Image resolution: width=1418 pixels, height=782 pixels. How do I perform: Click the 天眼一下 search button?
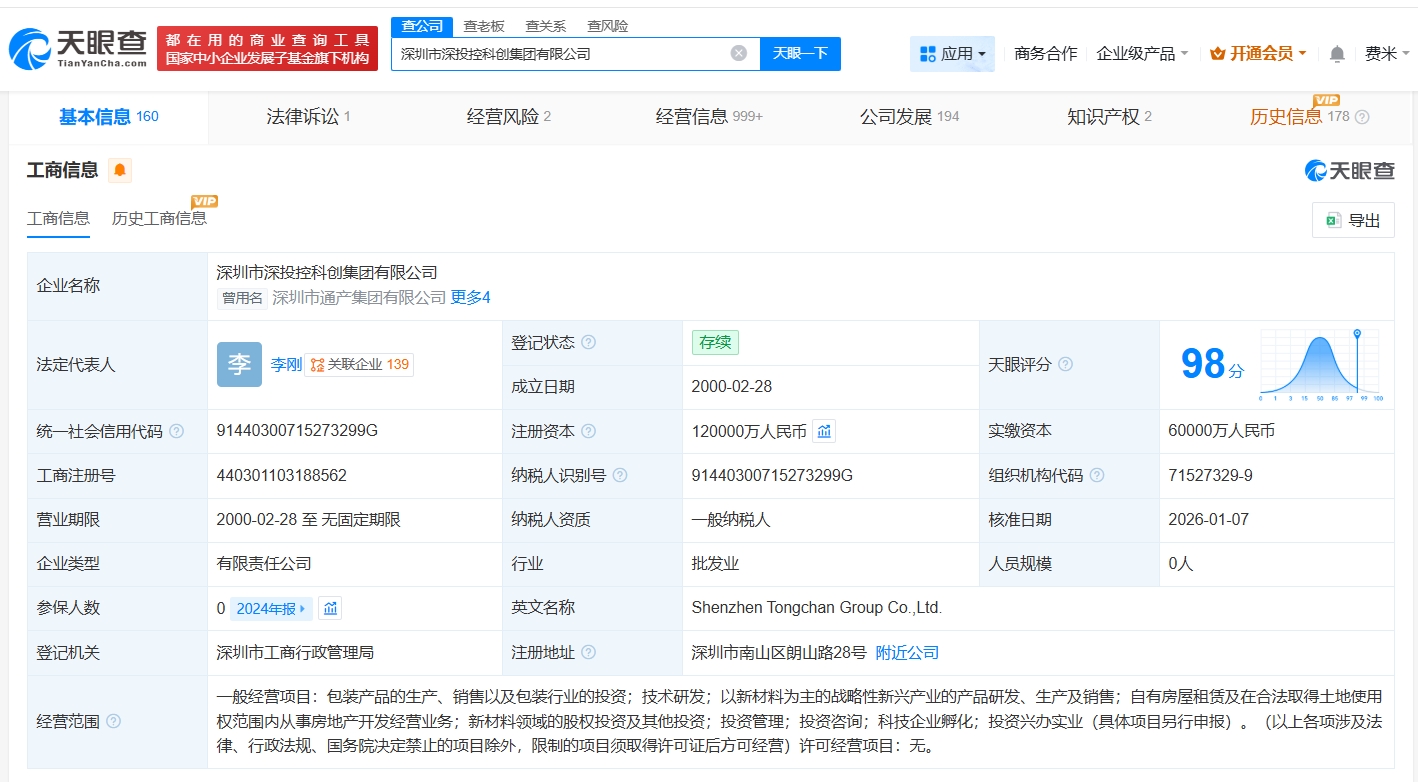tap(800, 54)
